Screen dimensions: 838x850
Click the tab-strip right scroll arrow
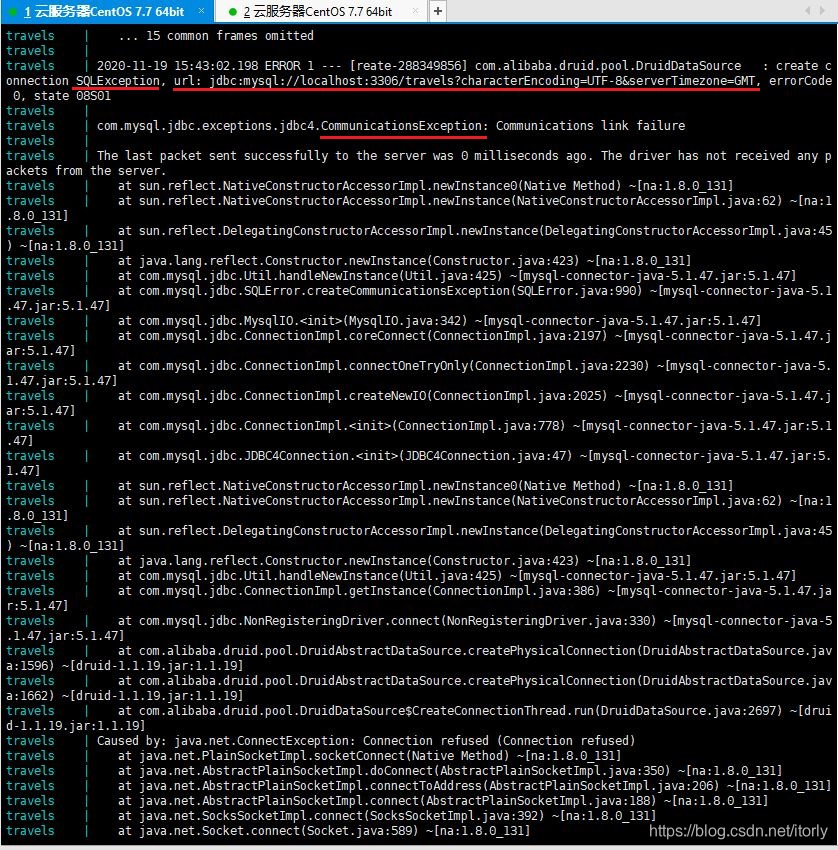click(822, 10)
